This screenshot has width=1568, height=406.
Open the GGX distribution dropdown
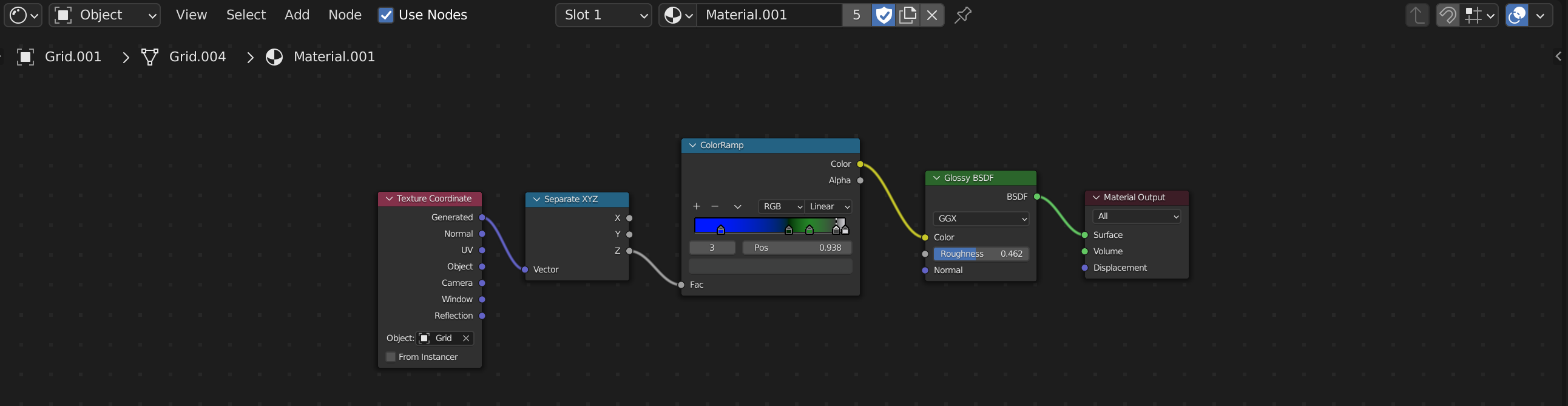pyautogui.click(x=981, y=218)
